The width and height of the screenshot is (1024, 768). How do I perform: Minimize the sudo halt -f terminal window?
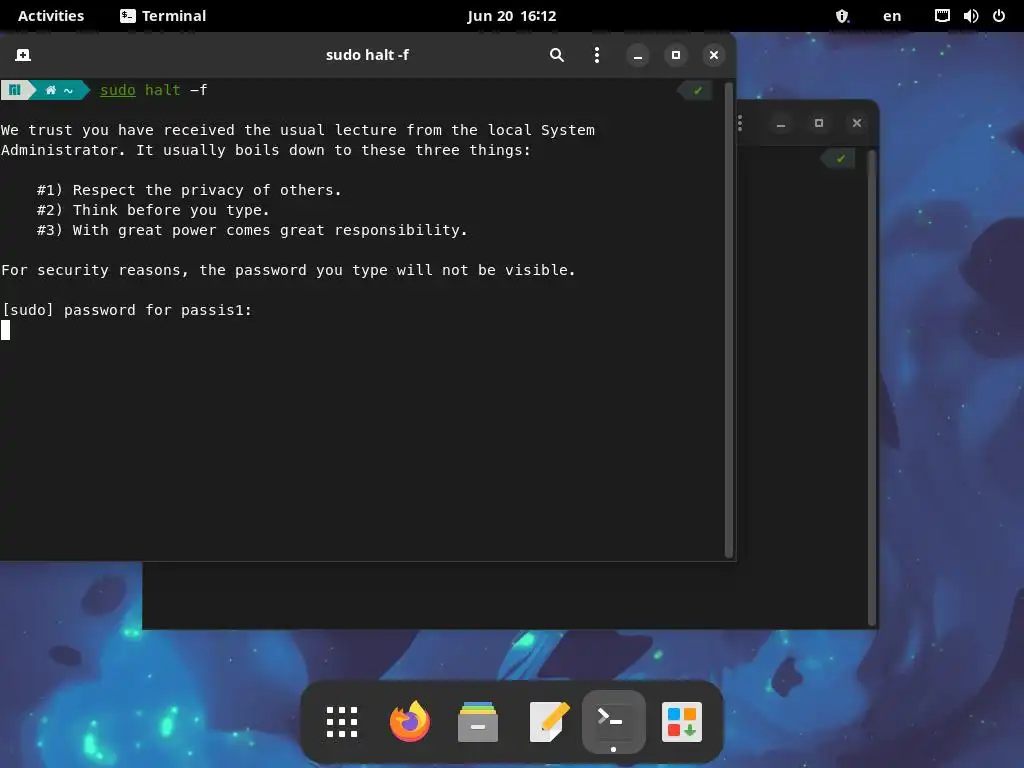point(637,55)
